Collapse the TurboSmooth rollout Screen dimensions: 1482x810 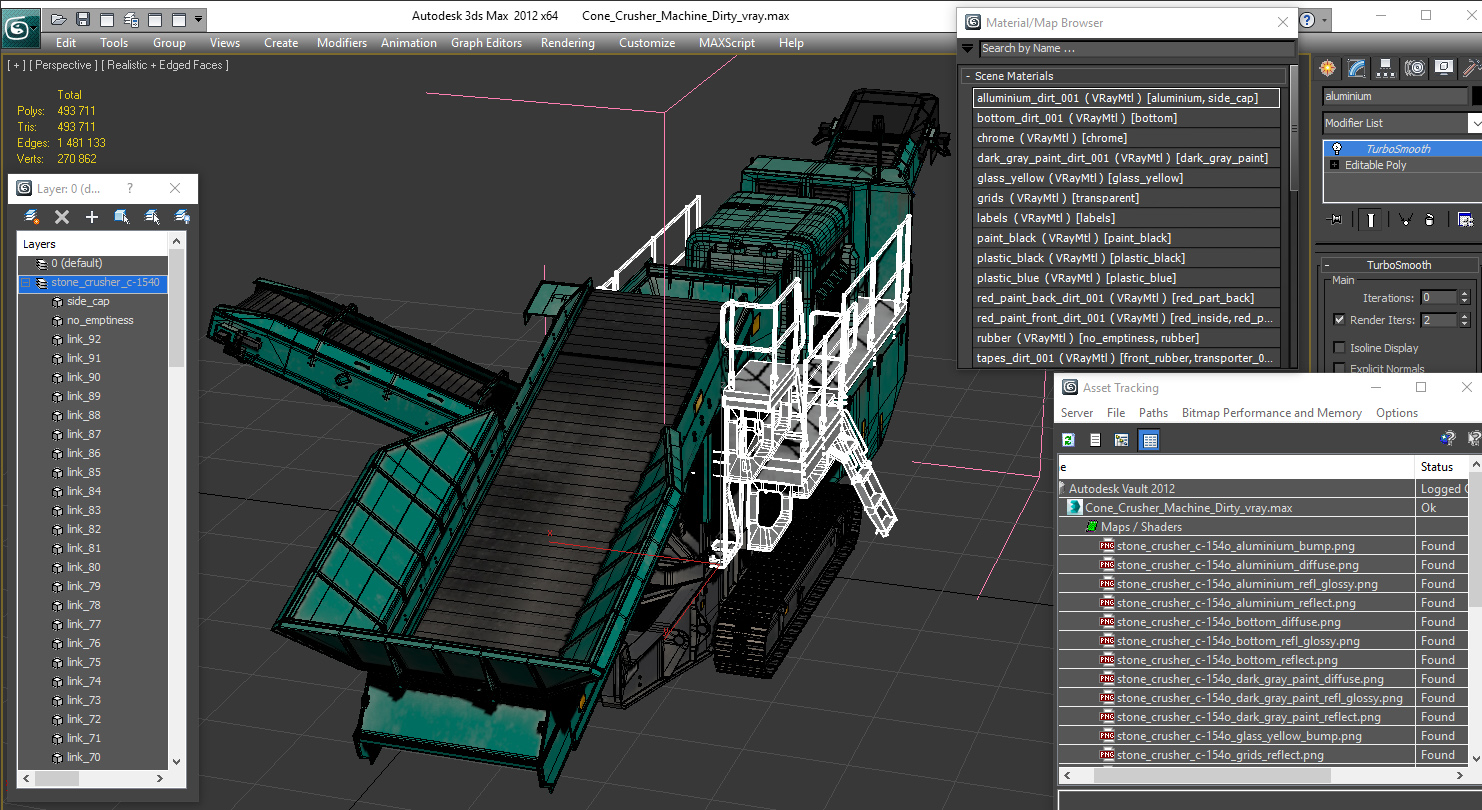[x=1328, y=265]
